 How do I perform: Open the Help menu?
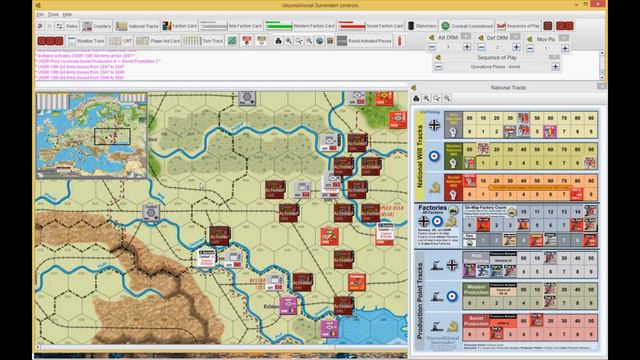pos(67,14)
